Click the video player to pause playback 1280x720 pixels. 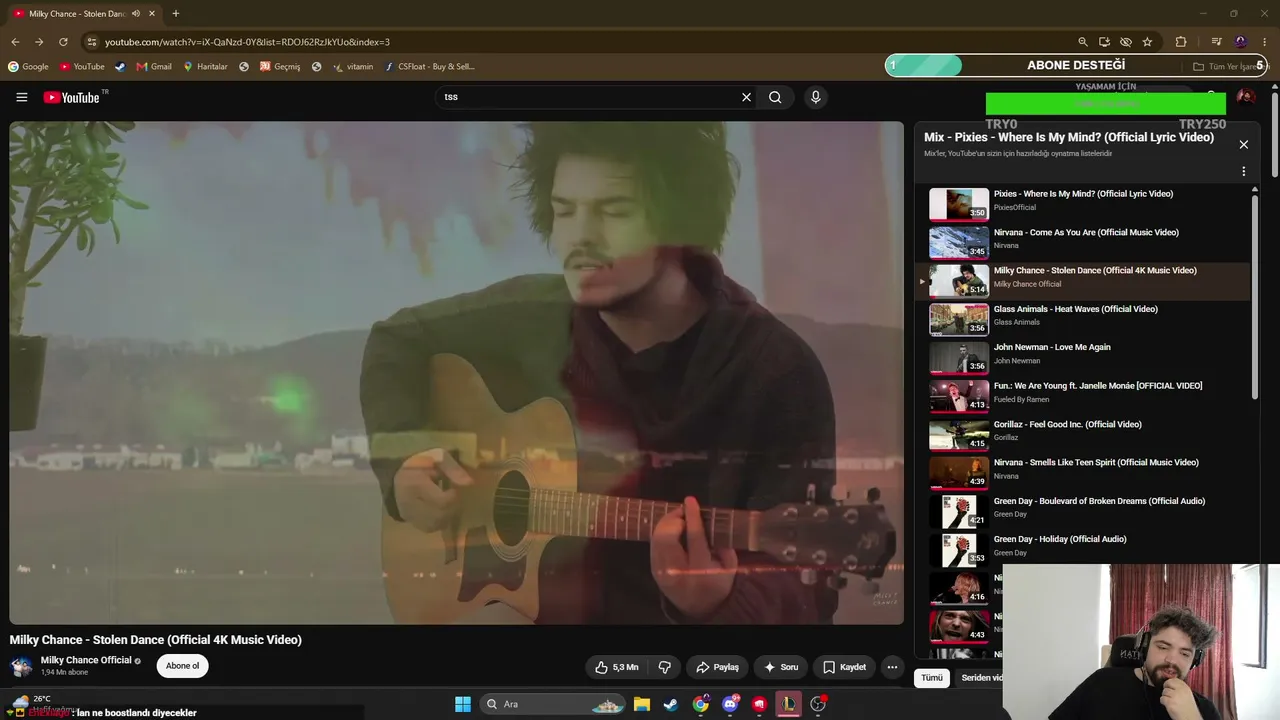point(456,373)
